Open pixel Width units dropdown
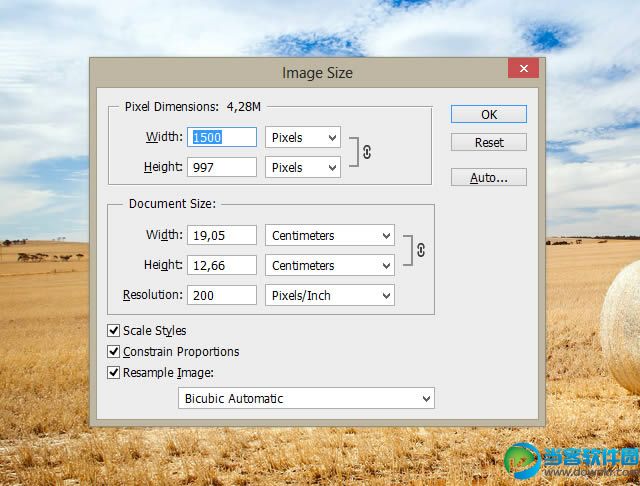This screenshot has width=640, height=486. pos(303,138)
